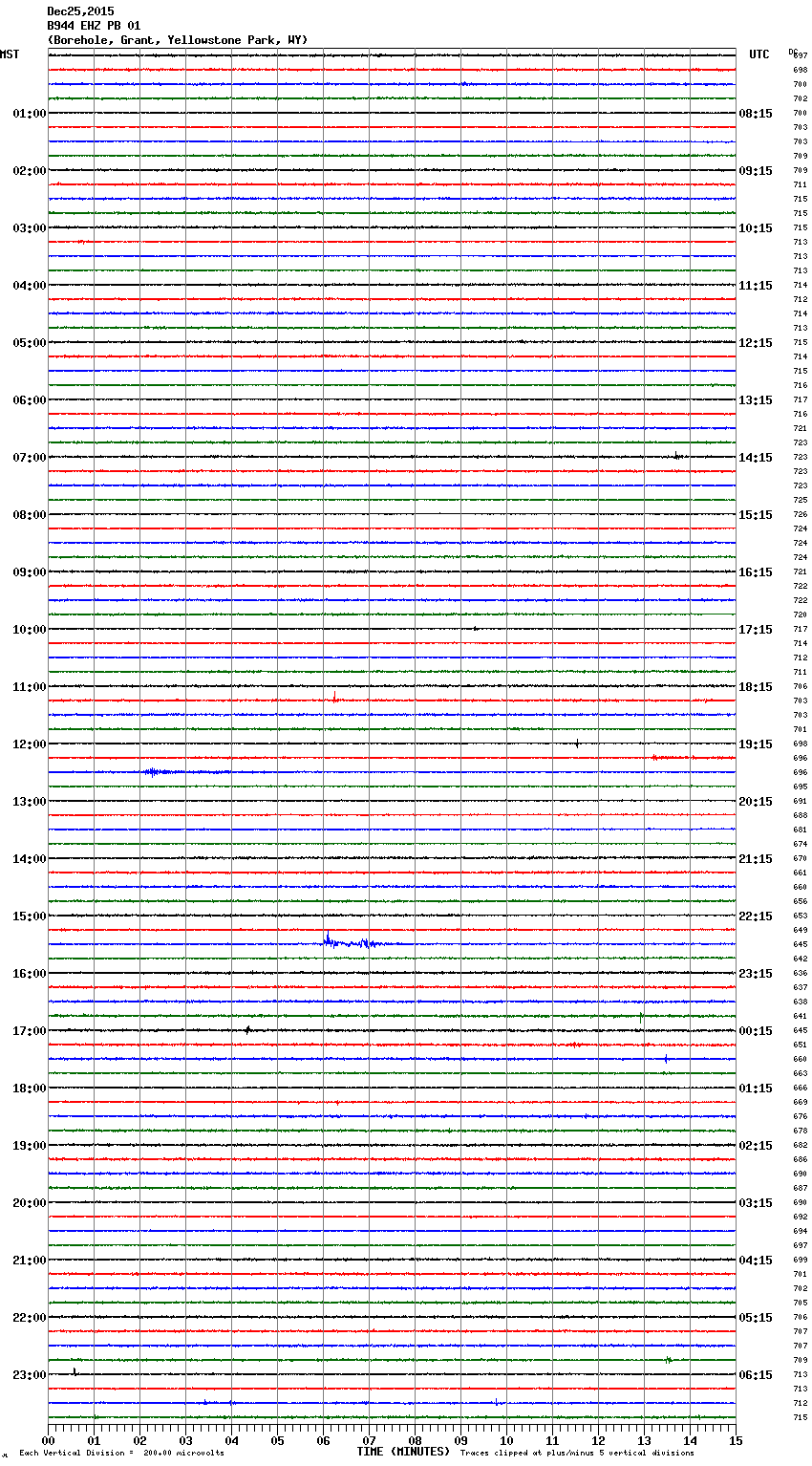This screenshot has height=1466, width=812.
Task: Click the 23:00 MST time label
Action: tap(30, 1375)
